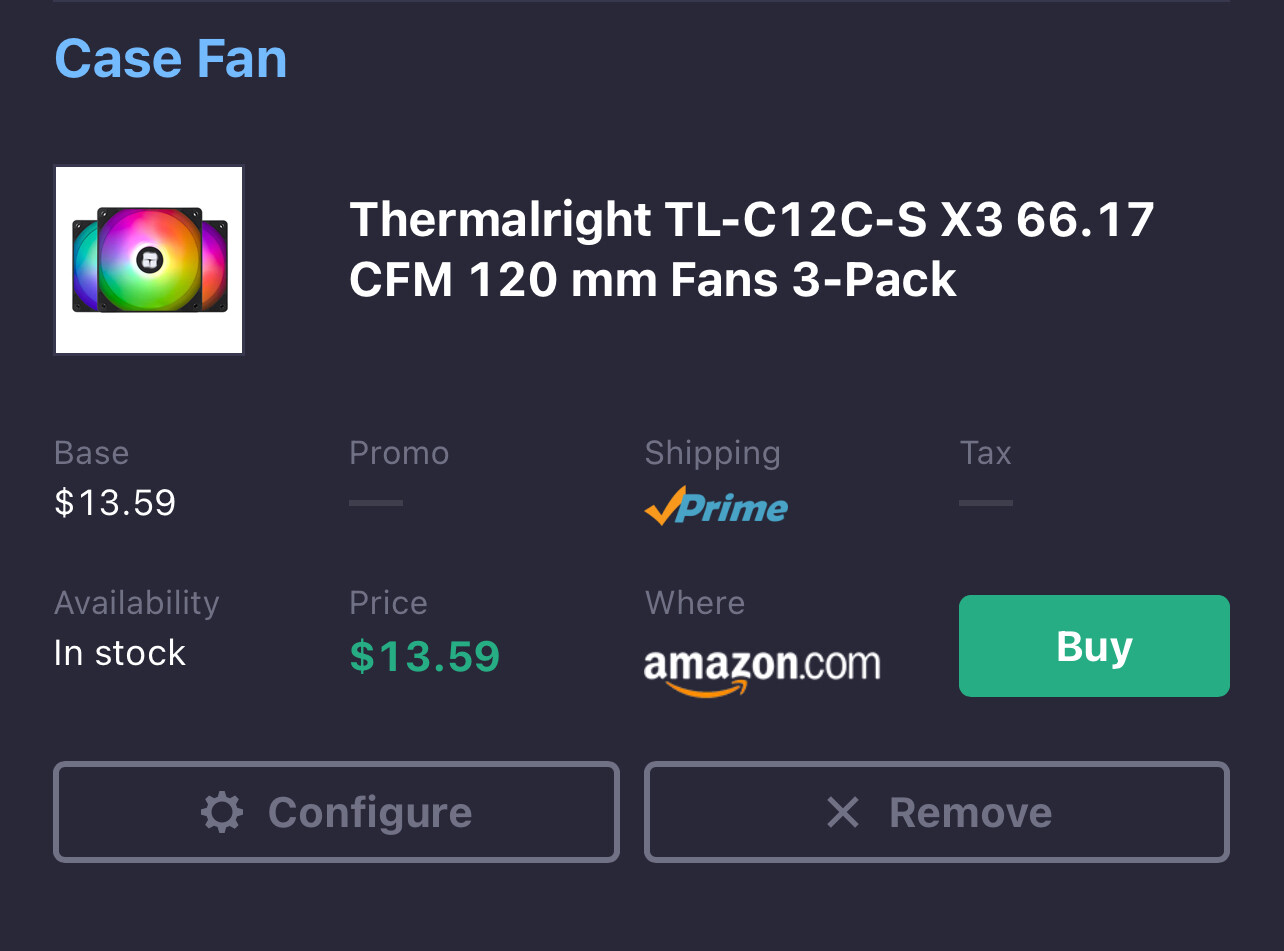The height and width of the screenshot is (951, 1284).
Task: Click the Shipping column label
Action: (712, 453)
